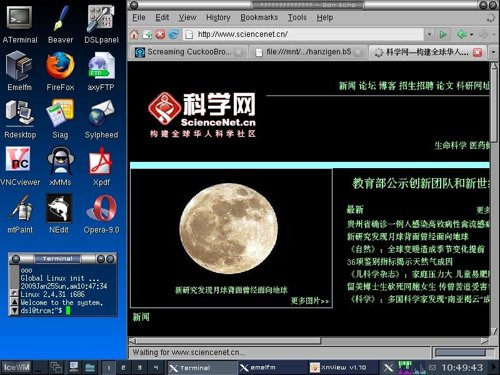The height and width of the screenshot is (375, 500).
Task: Switch to workspace 4 on the taskbar
Action: point(155,368)
